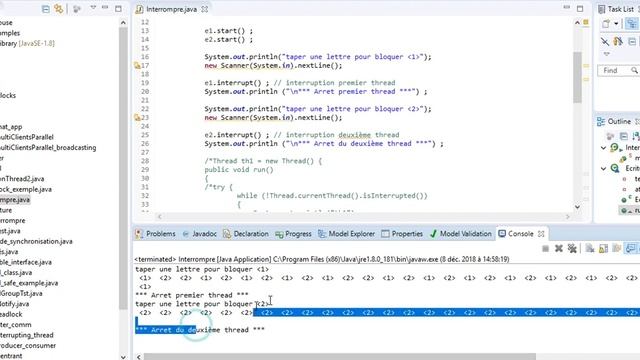Select roducer_consumer in Package Explorer
The height and width of the screenshot is (360, 640).
28,345
